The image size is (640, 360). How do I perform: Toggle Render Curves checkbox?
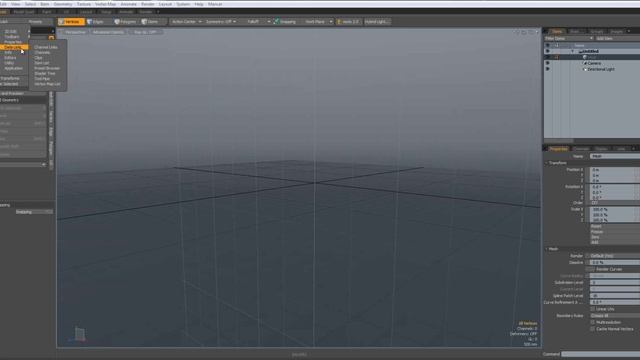(x=592, y=269)
